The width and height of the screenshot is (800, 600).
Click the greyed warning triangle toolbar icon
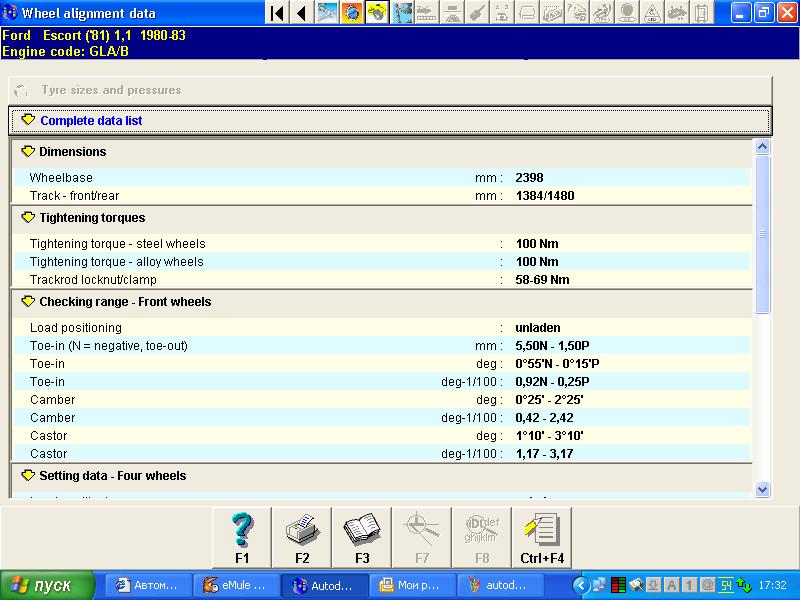click(x=652, y=13)
